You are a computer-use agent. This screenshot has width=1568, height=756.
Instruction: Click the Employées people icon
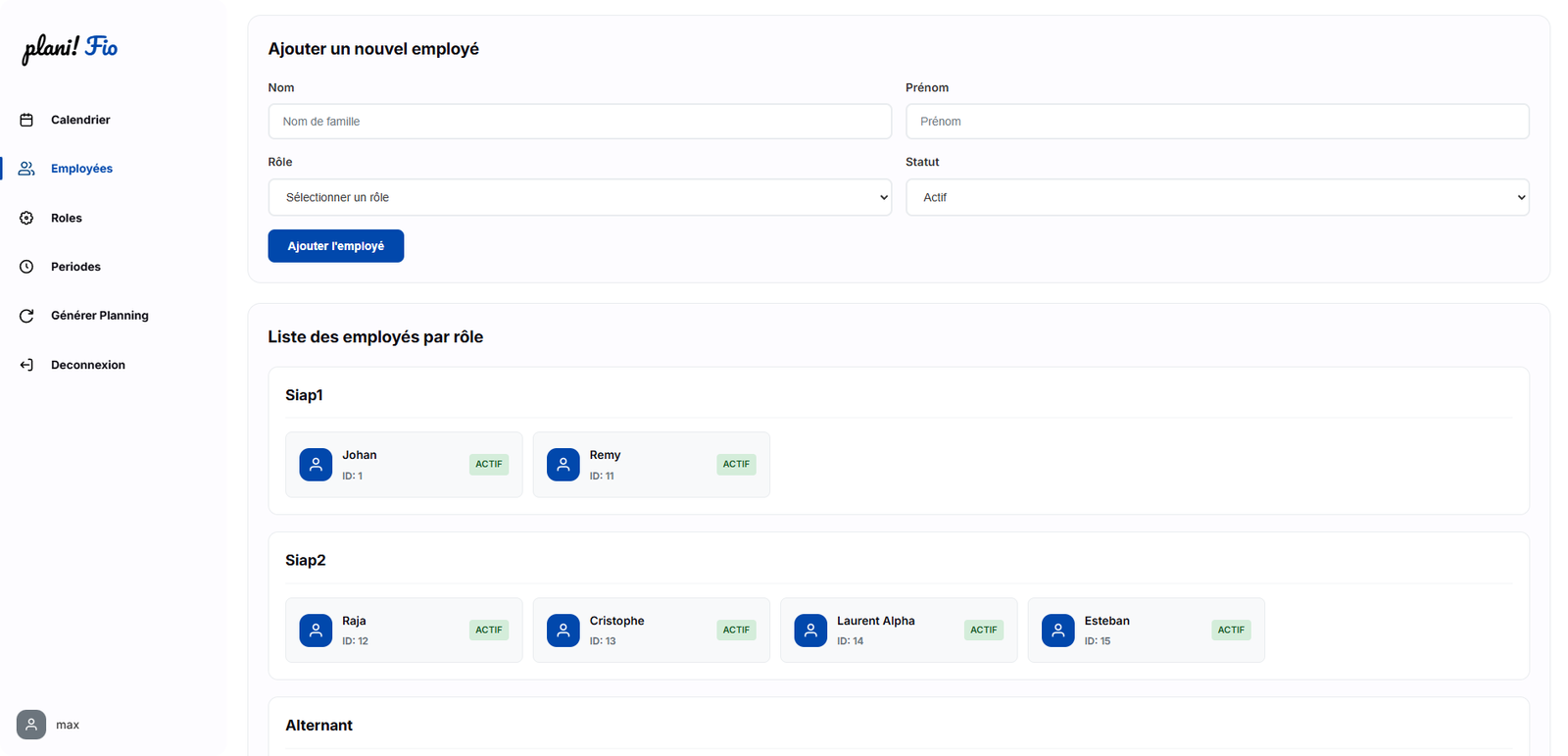26,169
